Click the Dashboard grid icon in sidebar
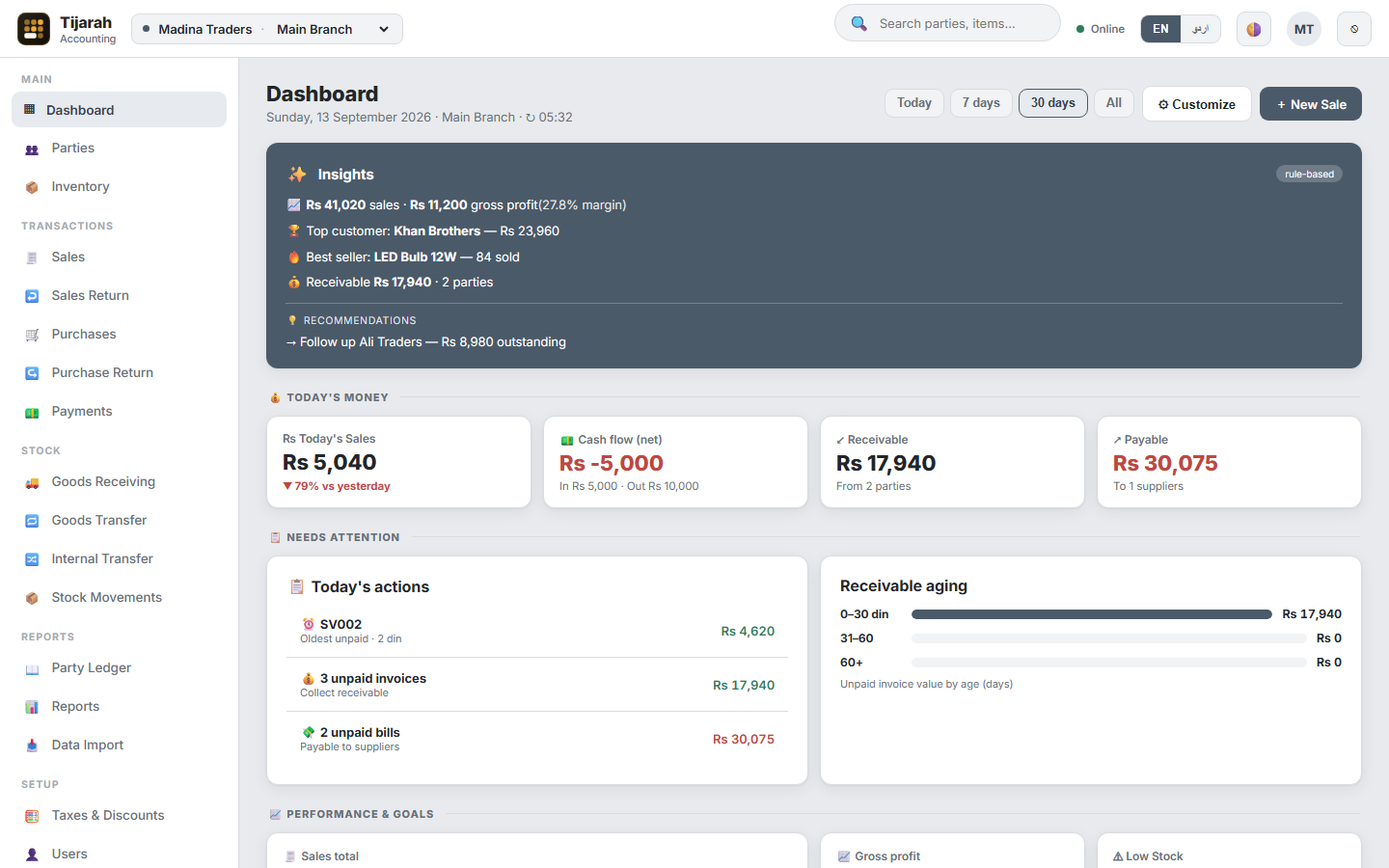Viewport: 1389px width, 868px height. tap(29, 110)
